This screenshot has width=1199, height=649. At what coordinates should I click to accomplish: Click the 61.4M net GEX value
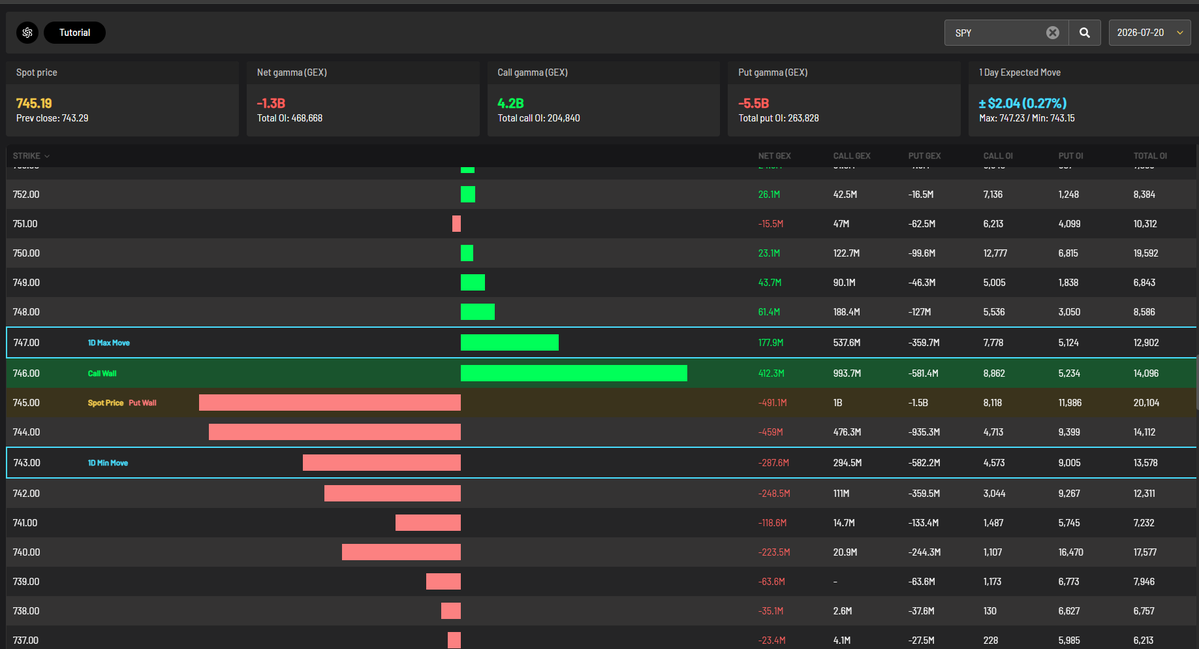769,312
